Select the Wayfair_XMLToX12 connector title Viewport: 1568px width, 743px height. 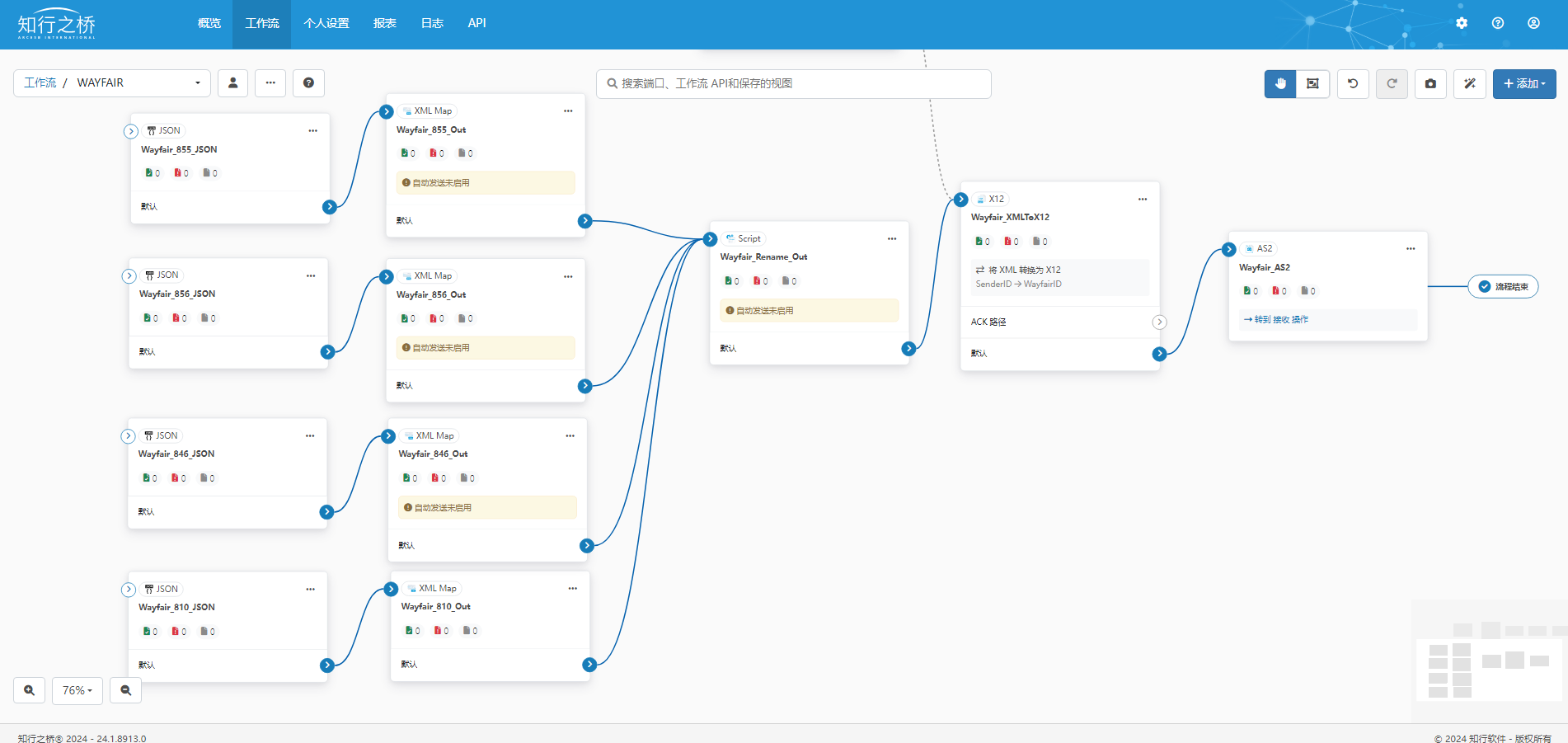pos(1010,218)
